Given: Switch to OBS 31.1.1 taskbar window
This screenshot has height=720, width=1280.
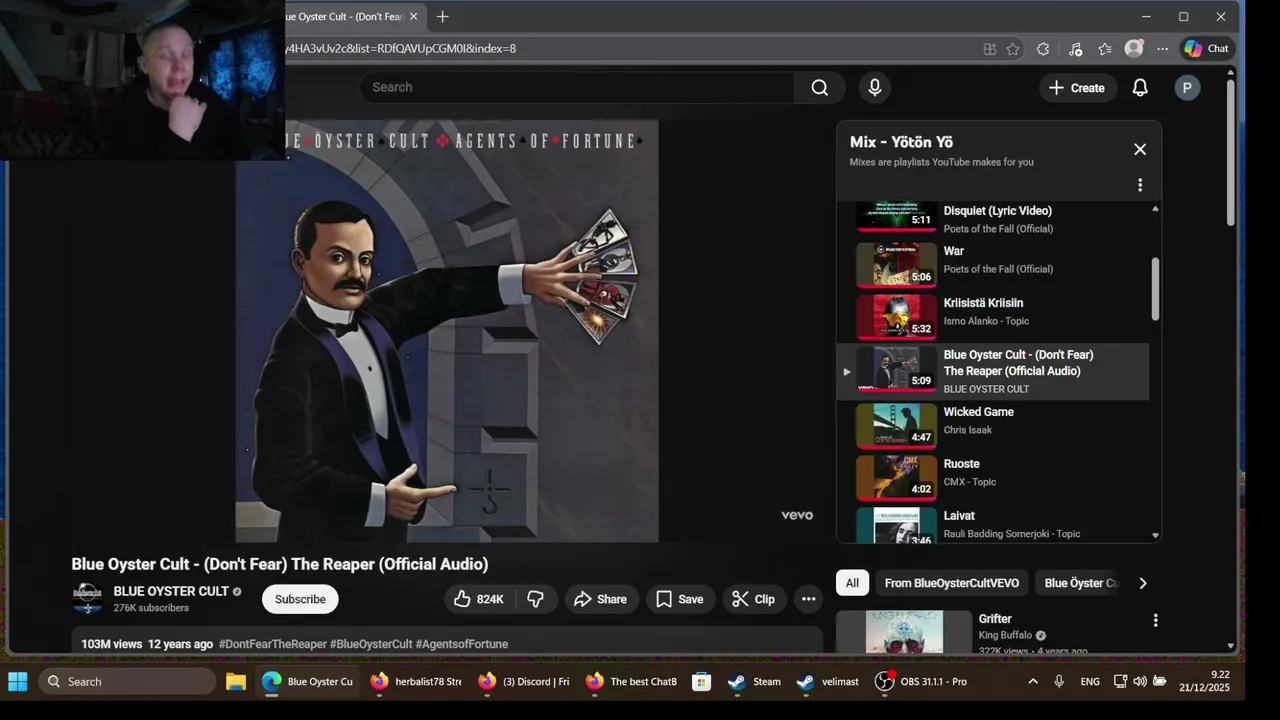Looking at the screenshot, I should [x=921, y=682].
